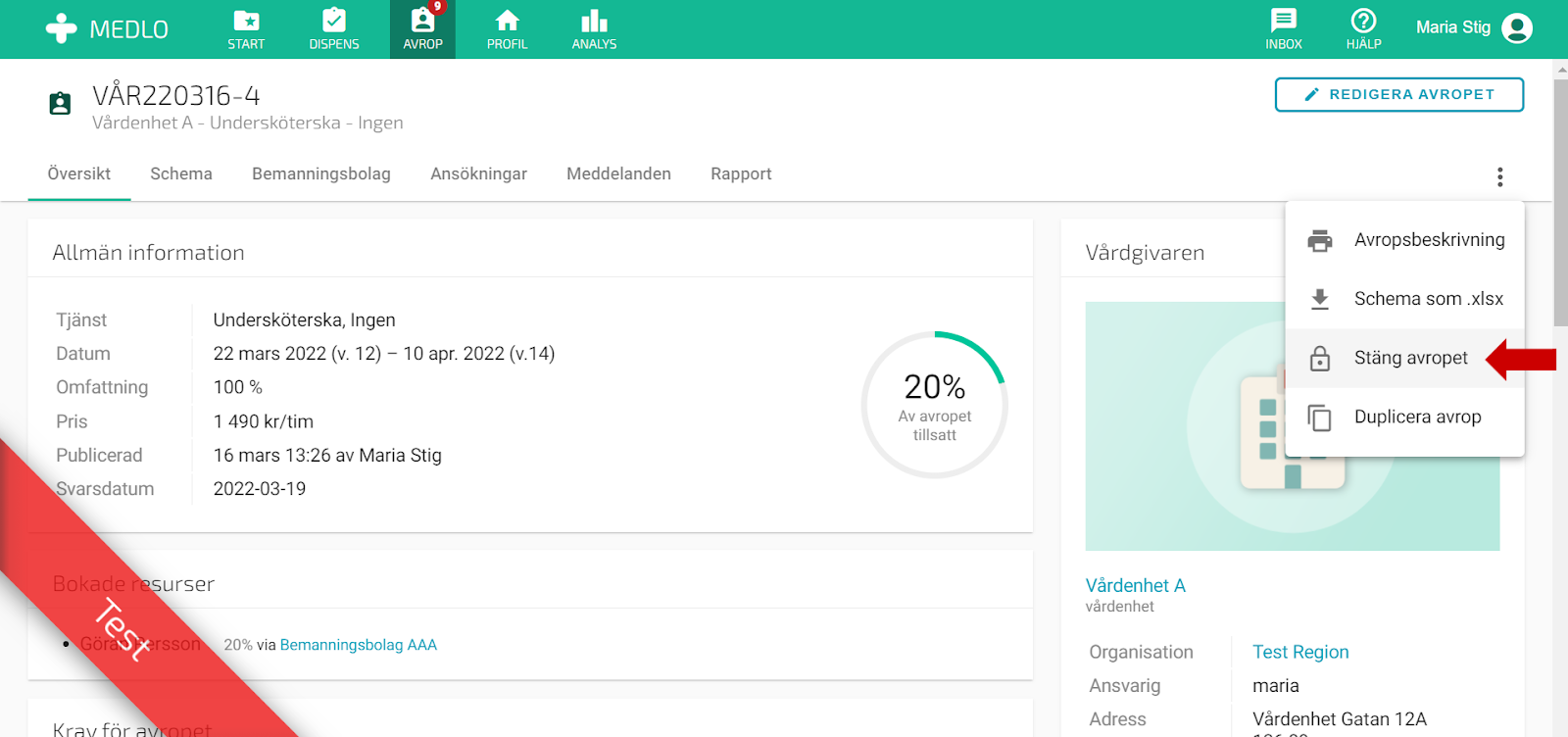Click the copy icon for Duplicera avrop
The image size is (1568, 737).
click(1320, 418)
